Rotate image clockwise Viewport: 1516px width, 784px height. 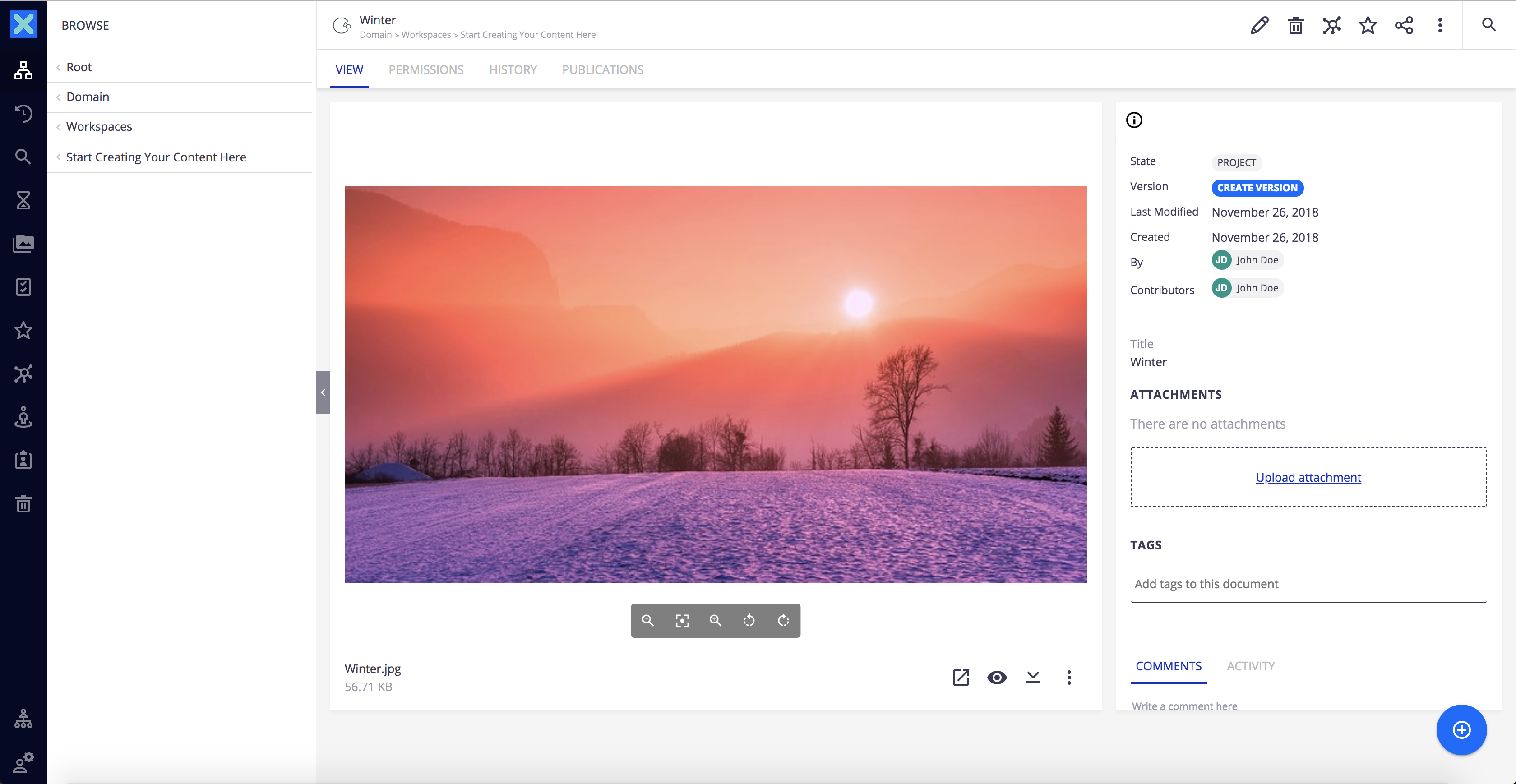point(783,620)
